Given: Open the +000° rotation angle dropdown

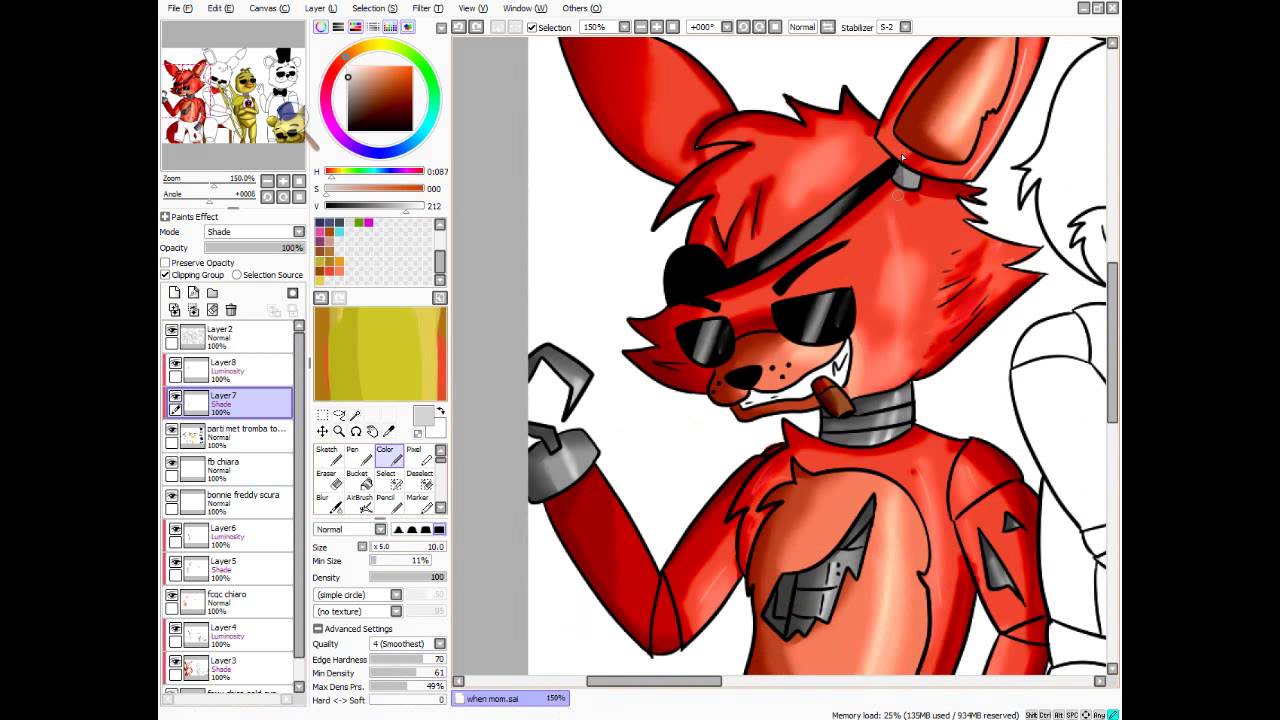Looking at the screenshot, I should coord(709,27).
